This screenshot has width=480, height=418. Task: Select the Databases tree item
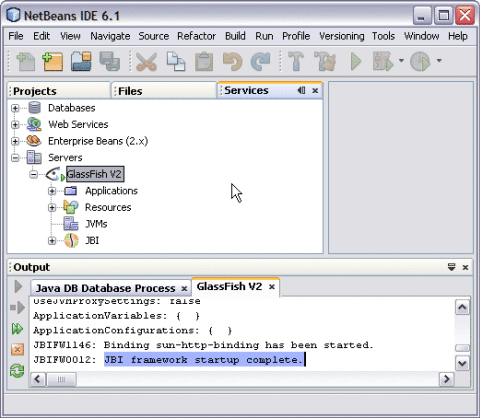pos(72,108)
